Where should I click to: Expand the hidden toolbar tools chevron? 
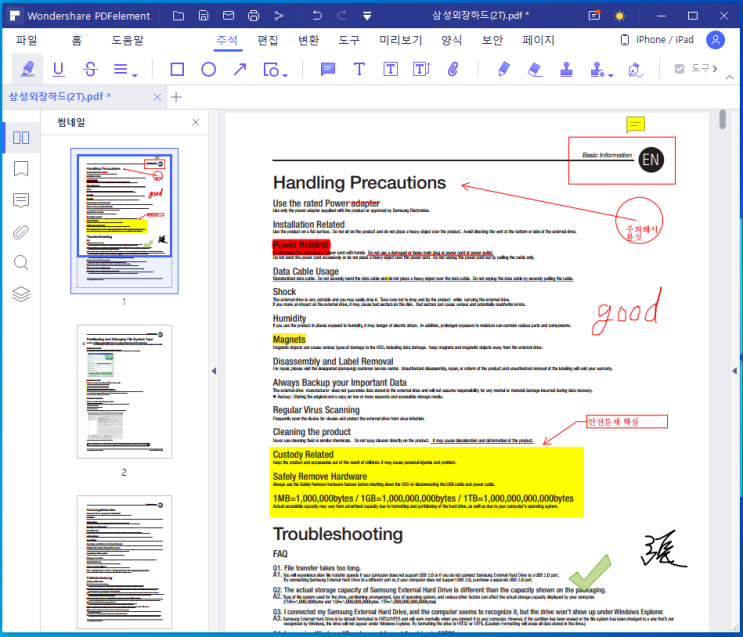pyautogui.click(x=715, y=69)
